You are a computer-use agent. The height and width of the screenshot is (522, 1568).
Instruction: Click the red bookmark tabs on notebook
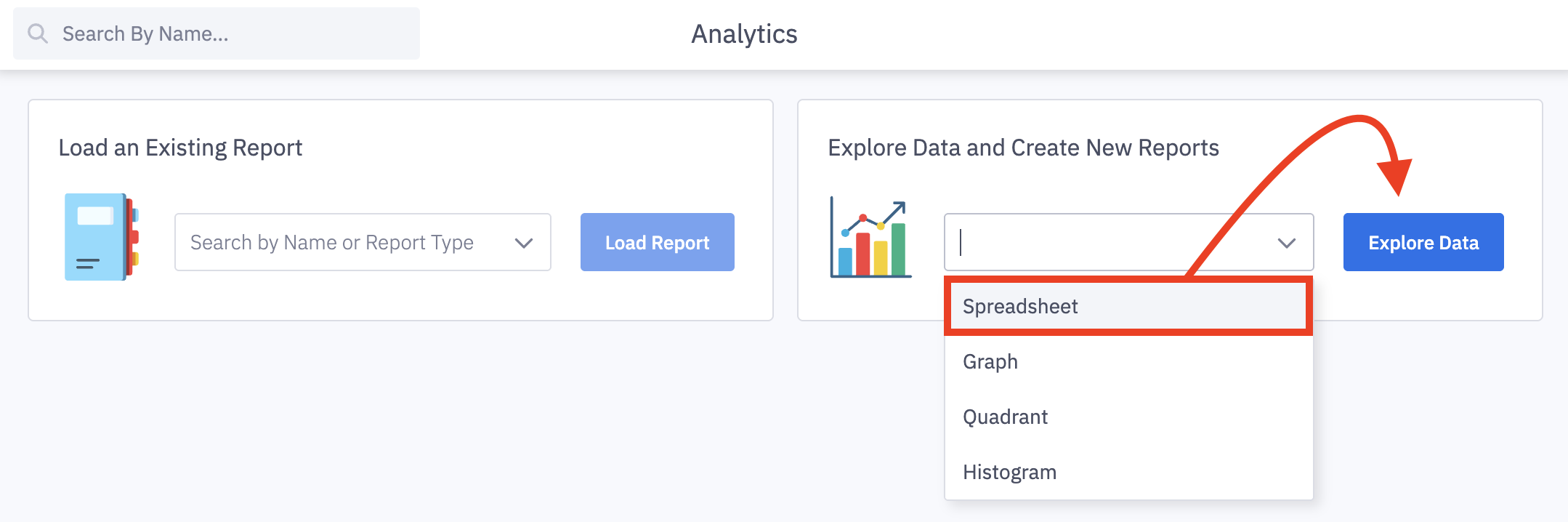pos(132,237)
